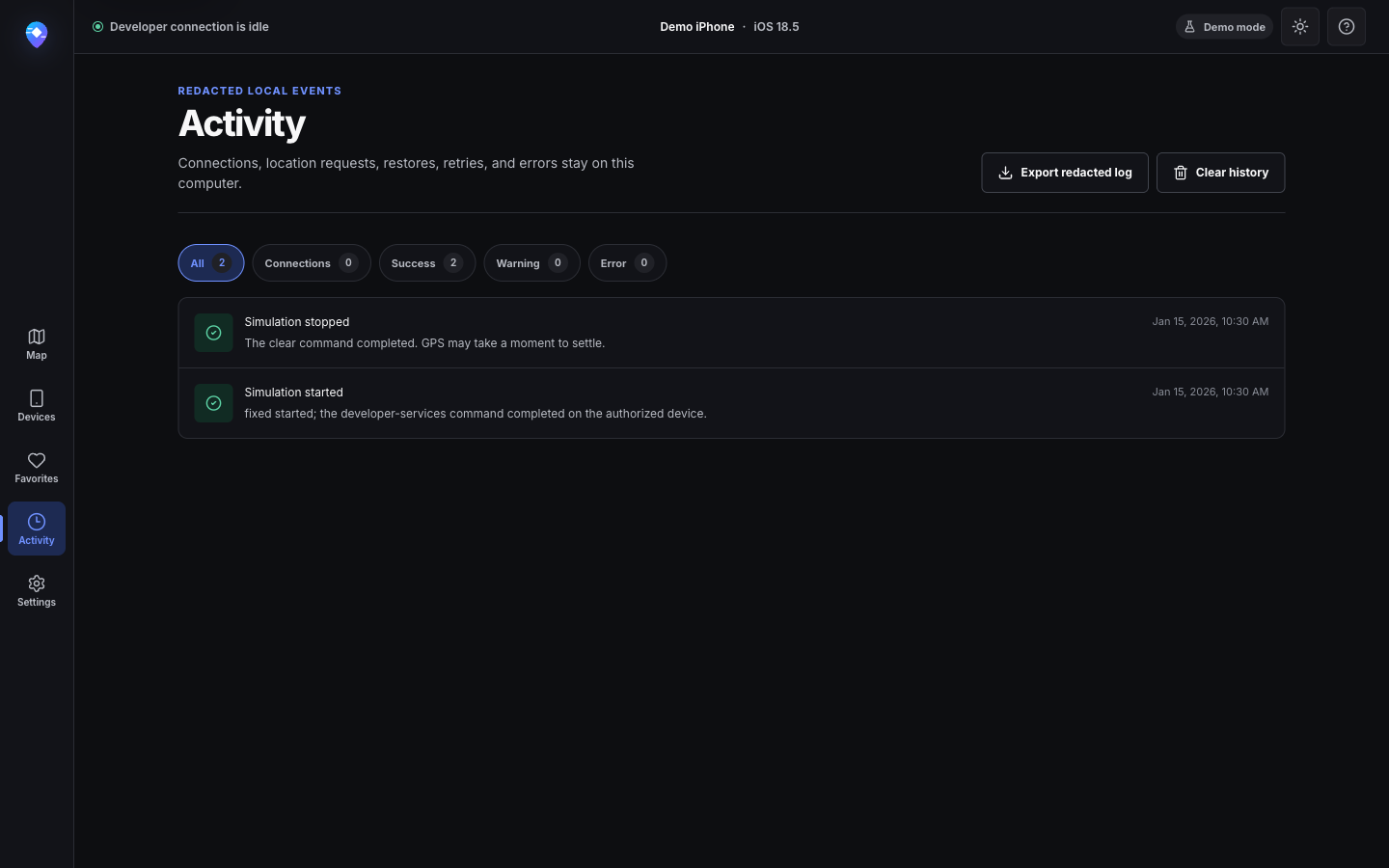Screen dimensions: 1389x868
Task: Click the Activity page heading
Action: click(x=242, y=123)
